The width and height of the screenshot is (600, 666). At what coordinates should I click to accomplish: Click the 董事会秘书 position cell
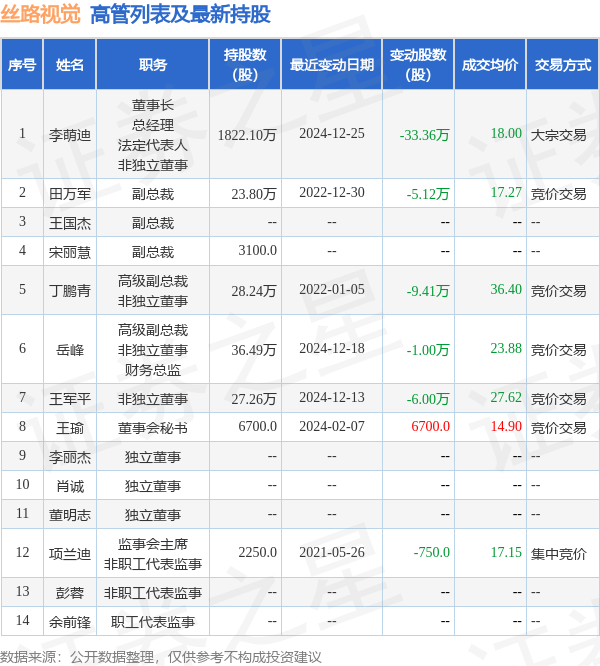point(153,427)
